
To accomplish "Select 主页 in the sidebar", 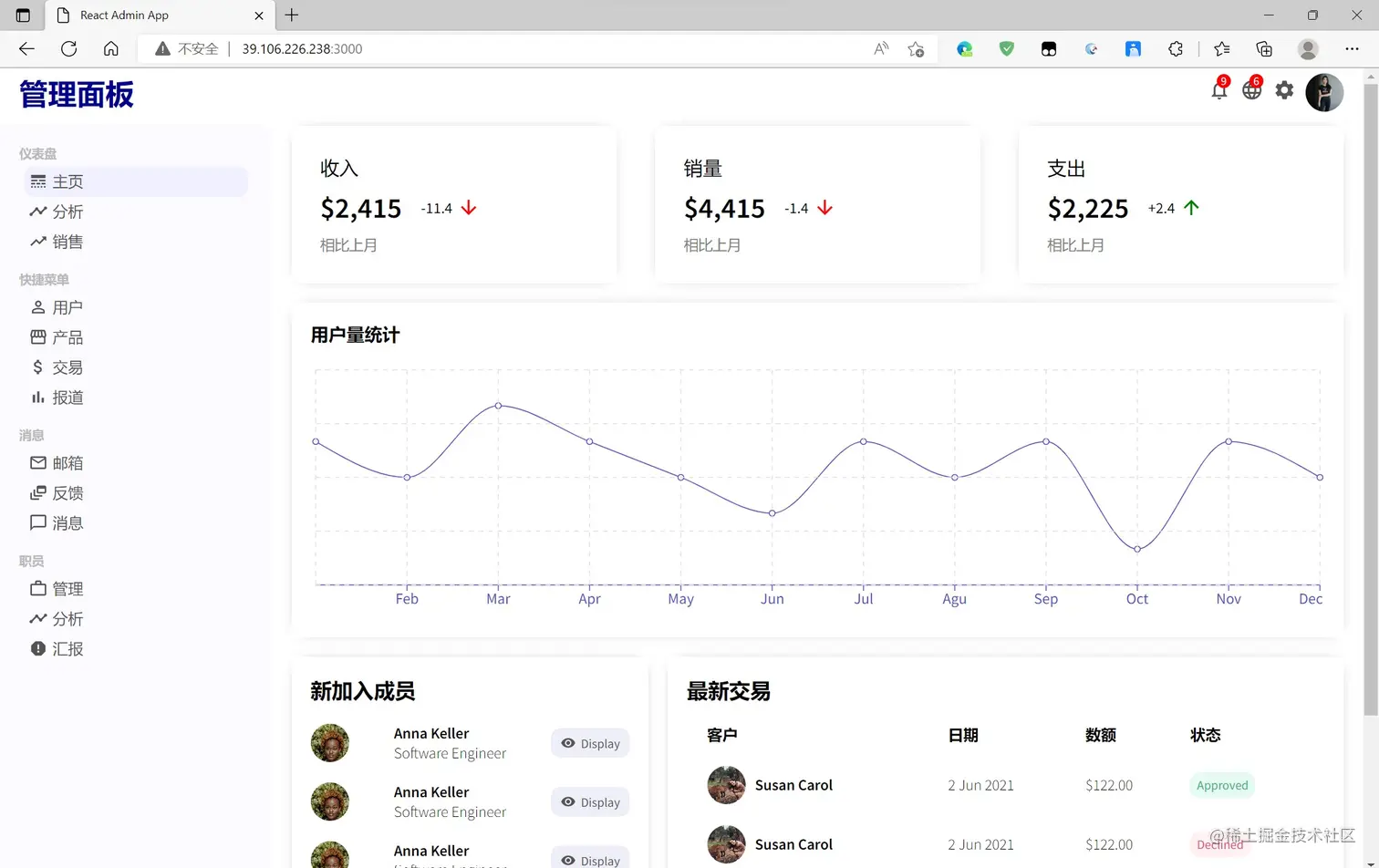I will click(x=136, y=181).
